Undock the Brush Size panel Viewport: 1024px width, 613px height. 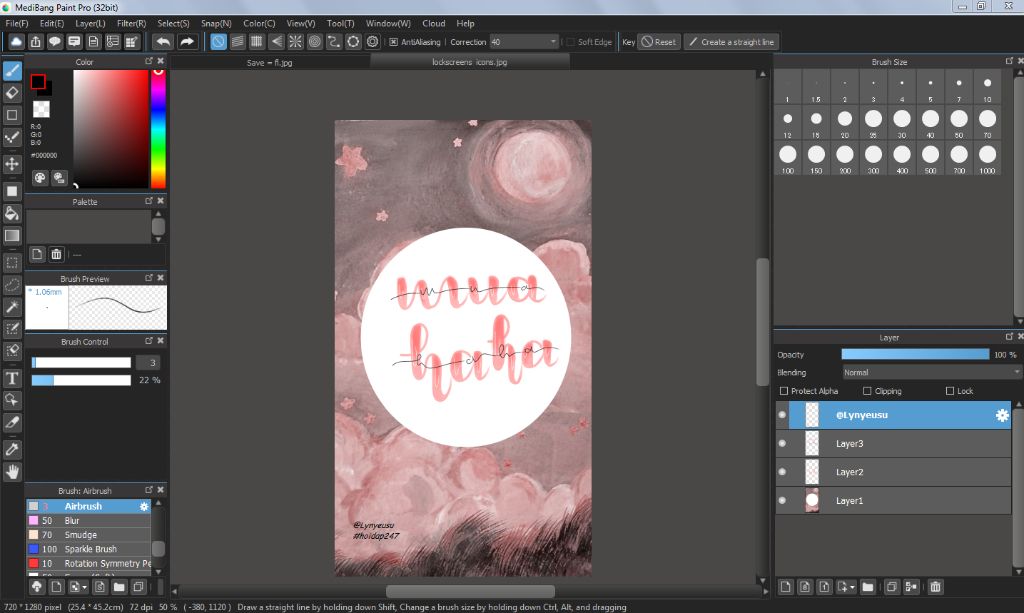tap(1009, 61)
